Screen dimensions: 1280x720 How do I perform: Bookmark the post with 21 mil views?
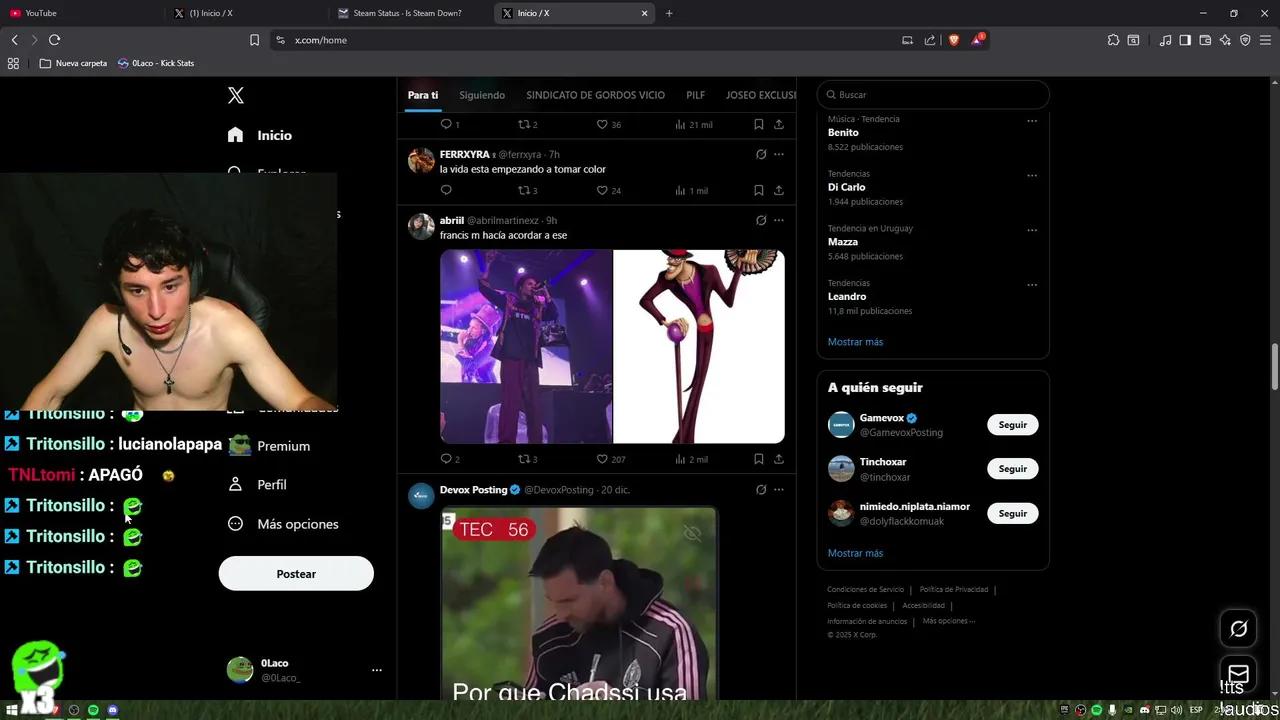(x=758, y=124)
